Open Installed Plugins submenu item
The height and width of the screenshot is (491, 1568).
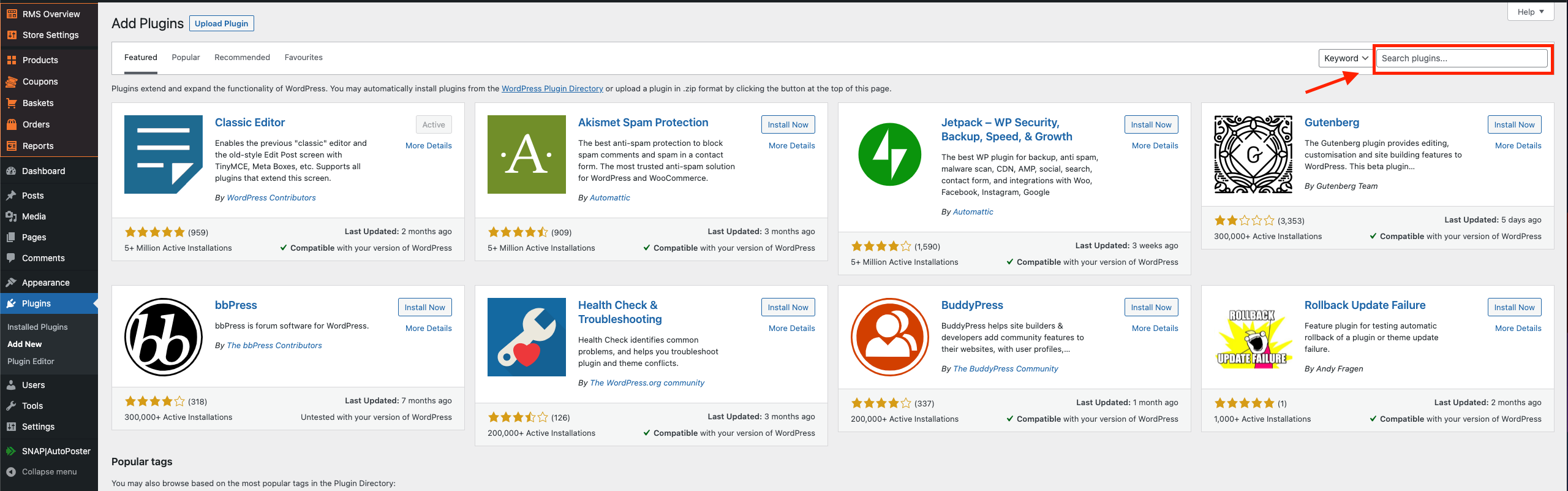(x=37, y=327)
